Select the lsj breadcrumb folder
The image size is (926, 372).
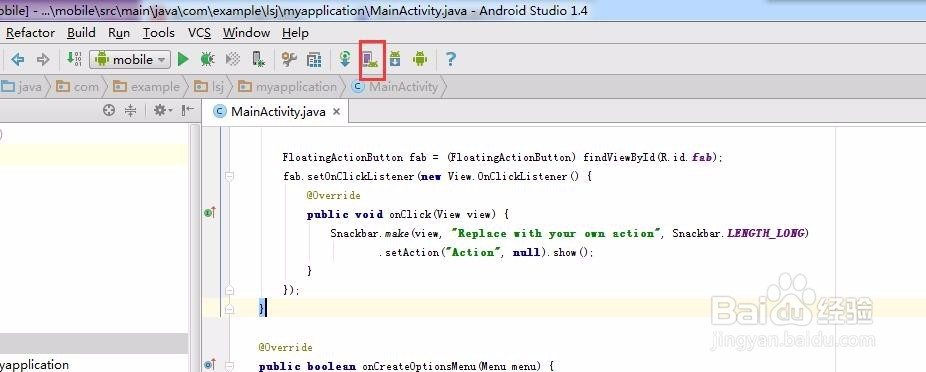(209, 87)
